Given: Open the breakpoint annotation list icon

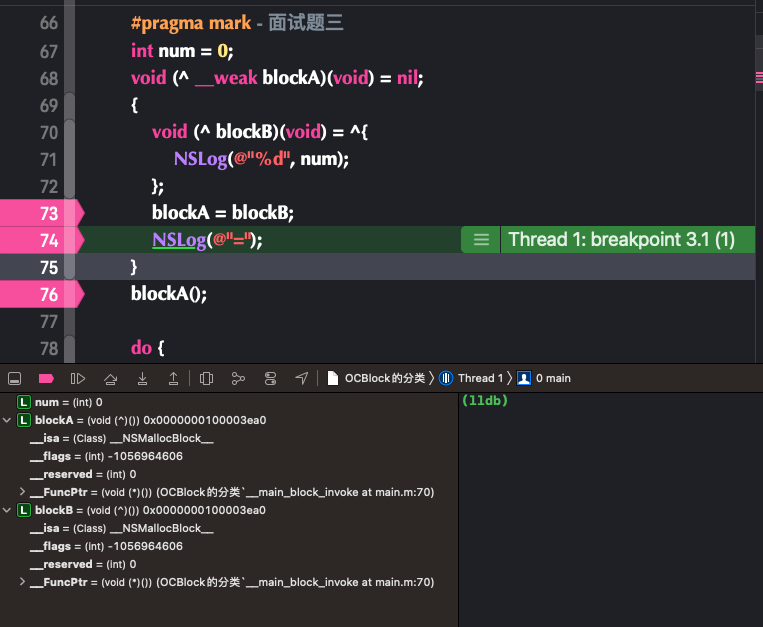Looking at the screenshot, I should pos(481,239).
